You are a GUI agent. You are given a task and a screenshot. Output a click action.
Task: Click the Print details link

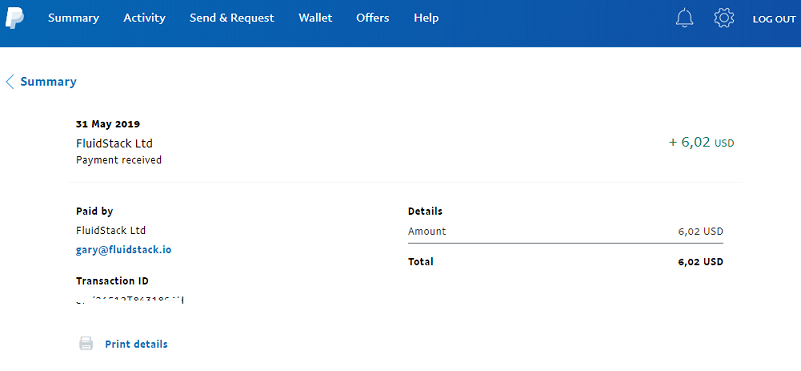pyautogui.click(x=136, y=344)
